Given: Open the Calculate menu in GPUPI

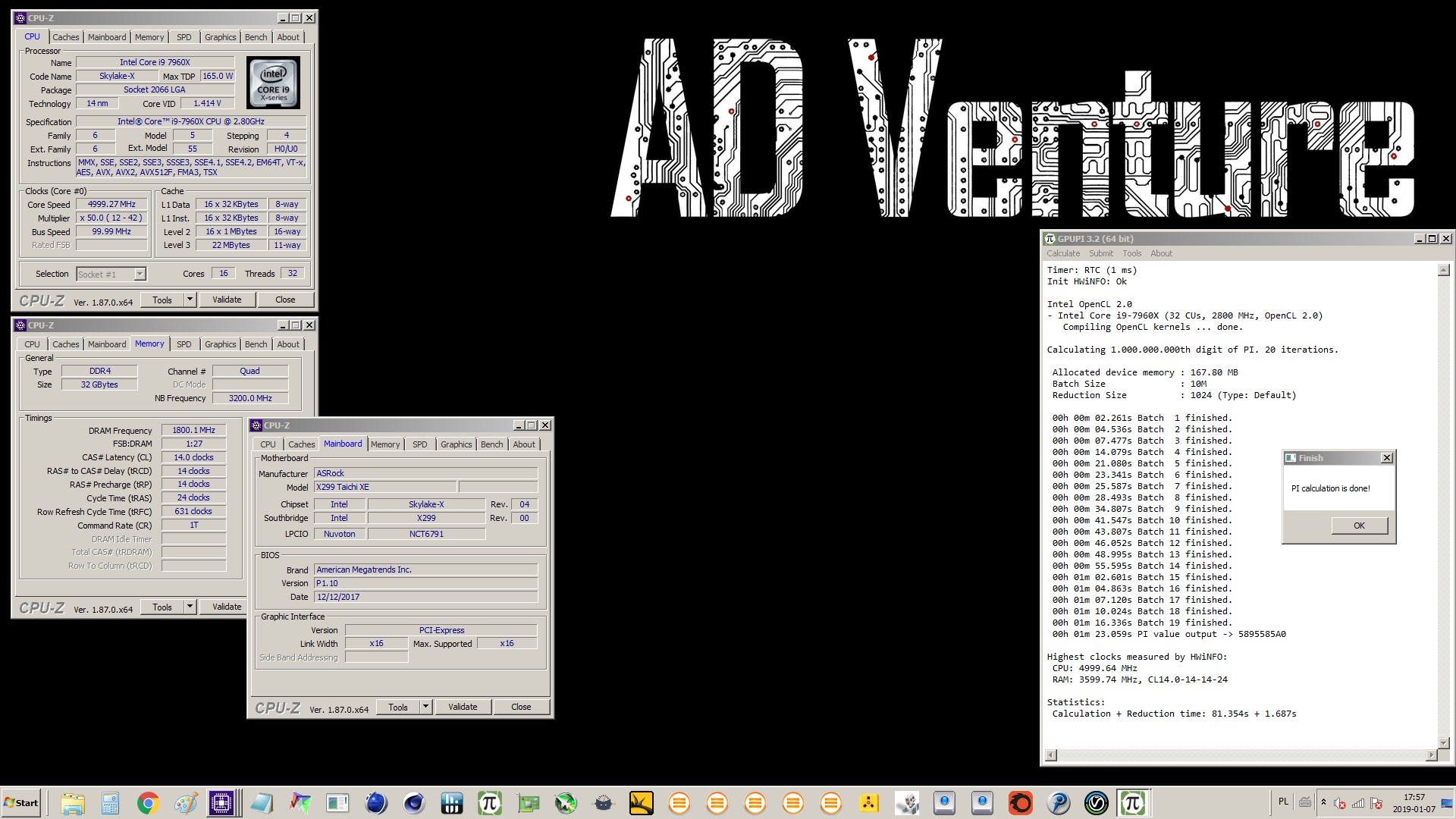Looking at the screenshot, I should tap(1063, 253).
